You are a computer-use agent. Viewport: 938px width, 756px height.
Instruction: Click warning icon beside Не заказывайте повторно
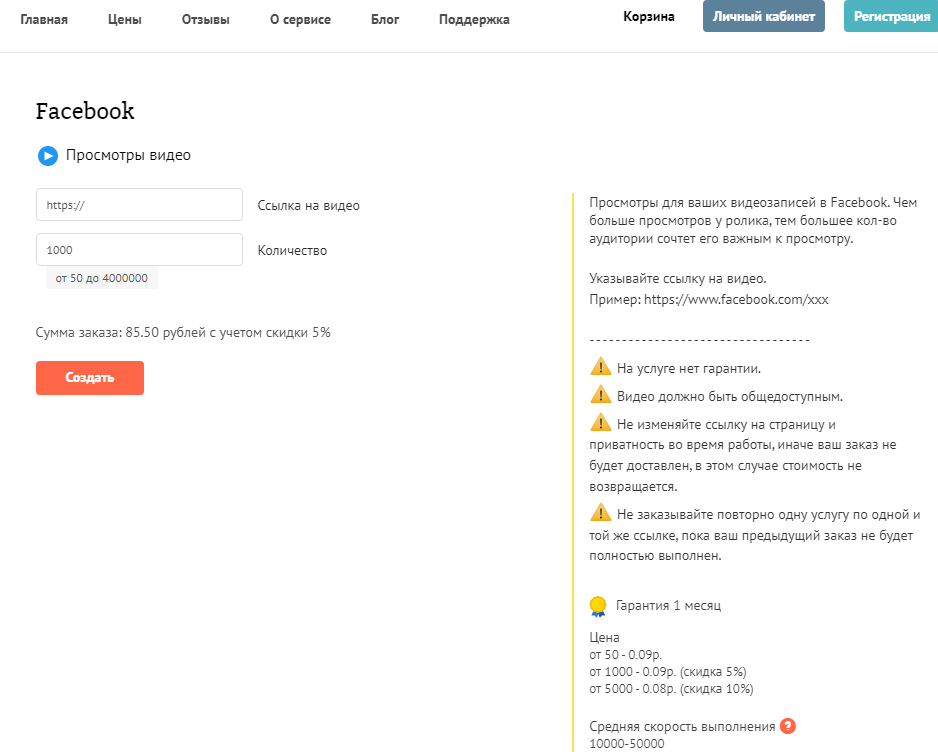[601, 512]
